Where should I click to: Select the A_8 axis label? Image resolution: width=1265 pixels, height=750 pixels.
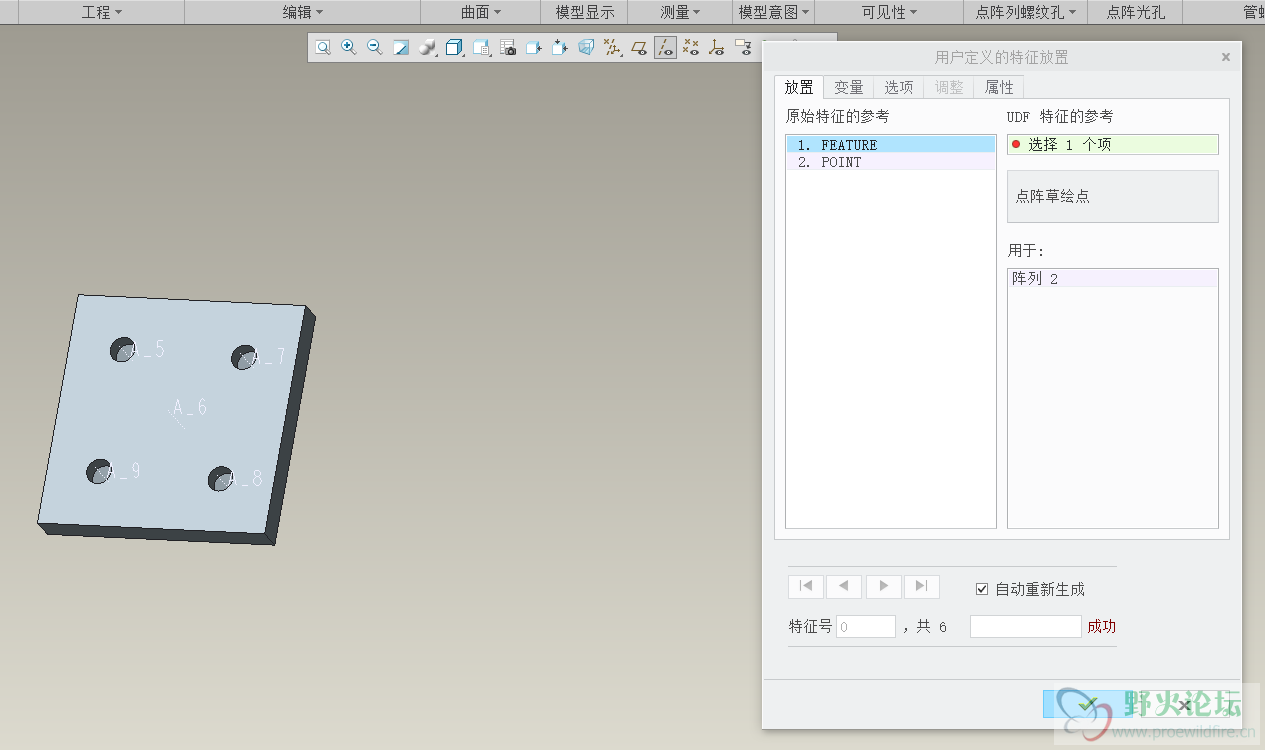[x=245, y=479]
